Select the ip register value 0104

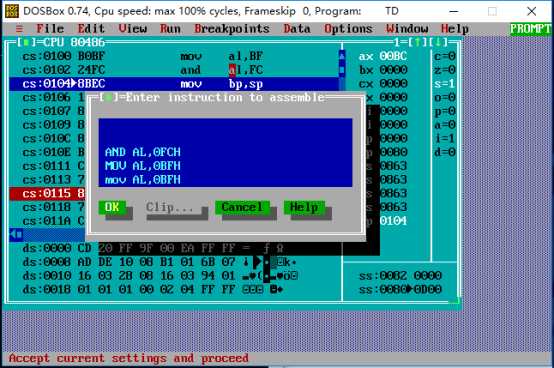click(393, 221)
